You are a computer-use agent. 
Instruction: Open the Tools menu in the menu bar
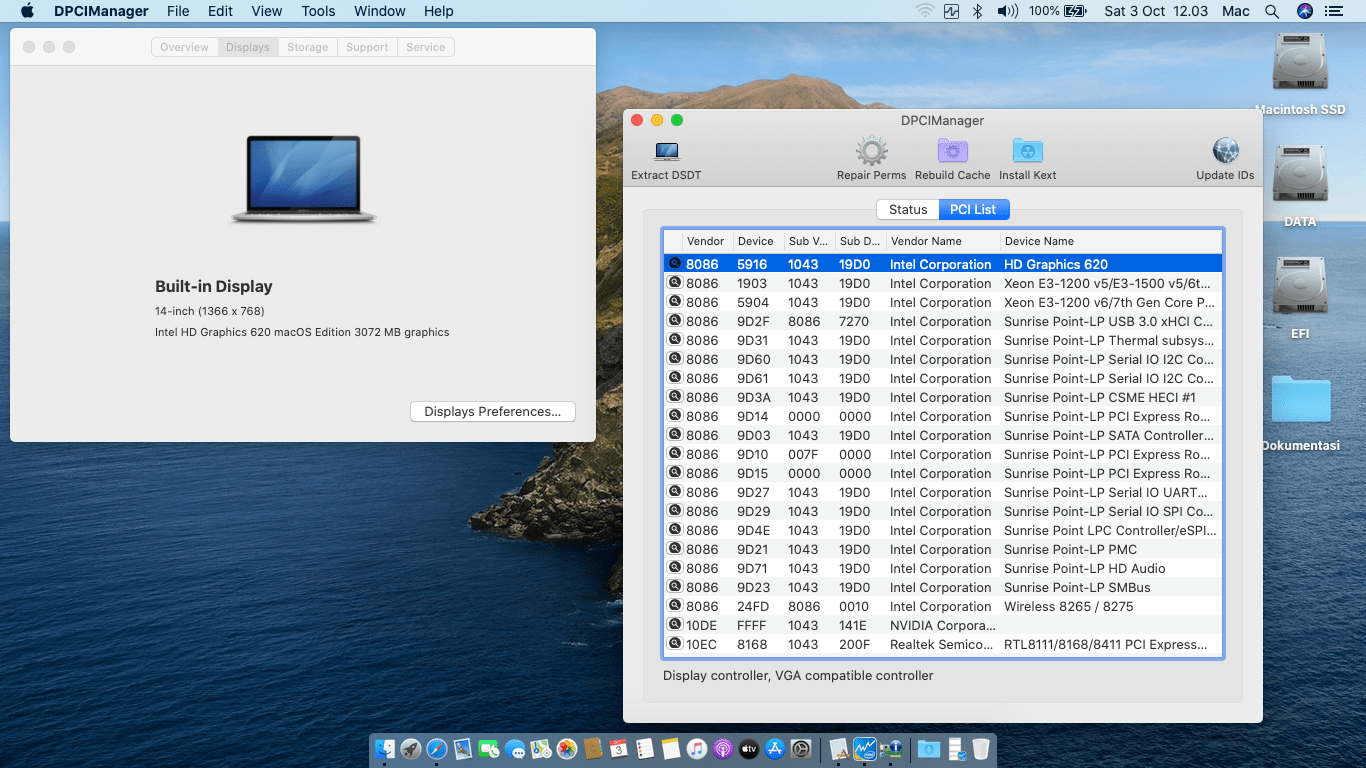coord(318,11)
